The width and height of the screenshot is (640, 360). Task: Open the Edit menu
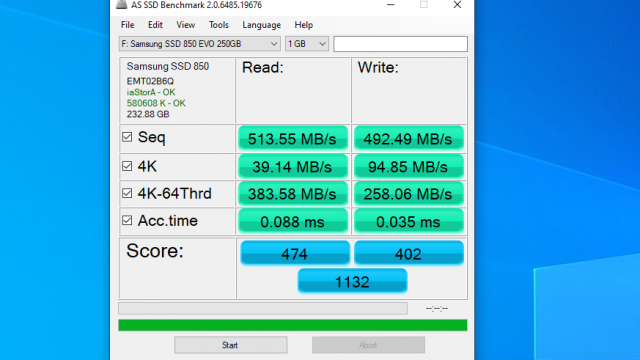tap(155, 25)
